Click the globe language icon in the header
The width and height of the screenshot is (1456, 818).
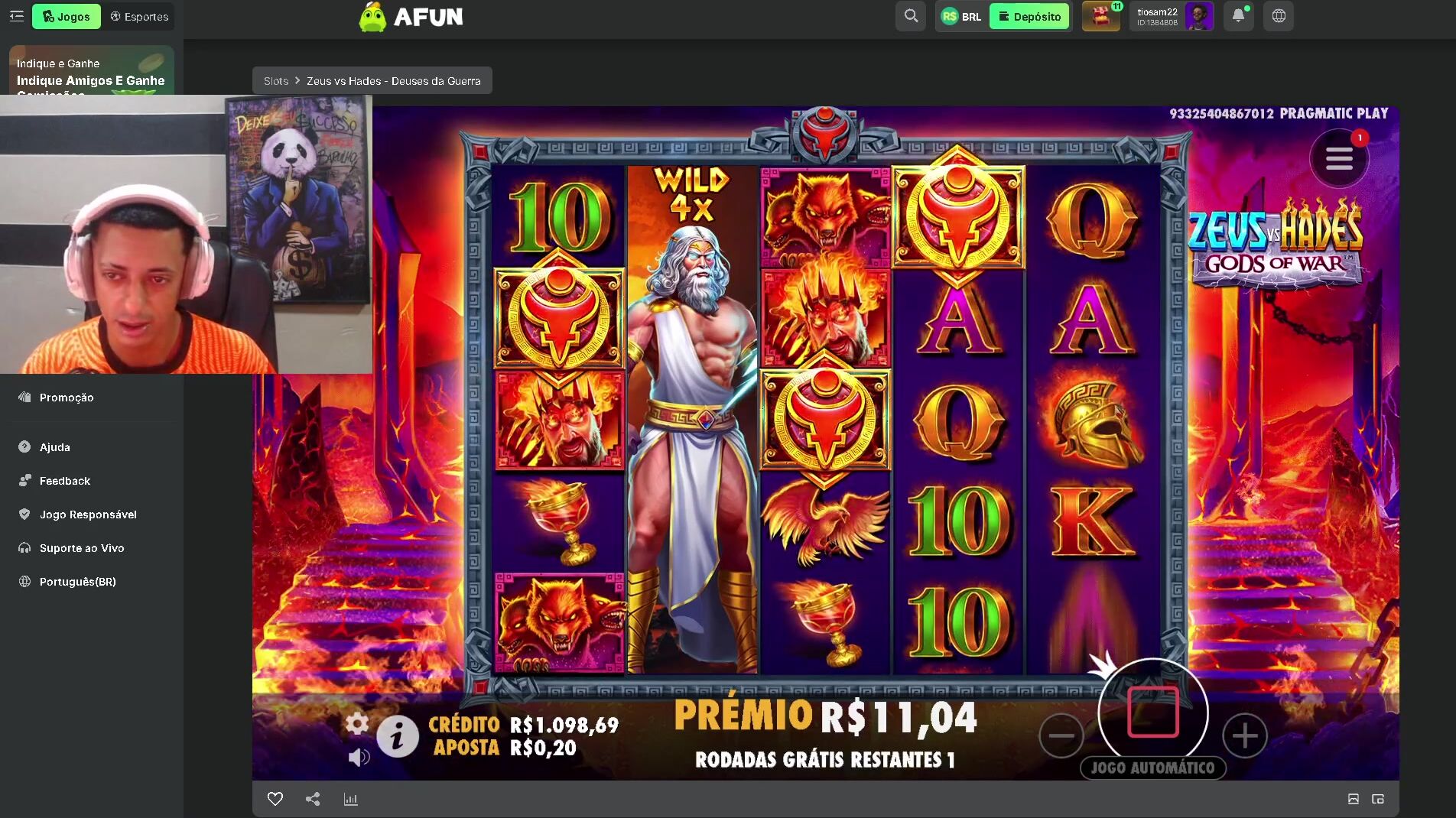pyautogui.click(x=1279, y=16)
